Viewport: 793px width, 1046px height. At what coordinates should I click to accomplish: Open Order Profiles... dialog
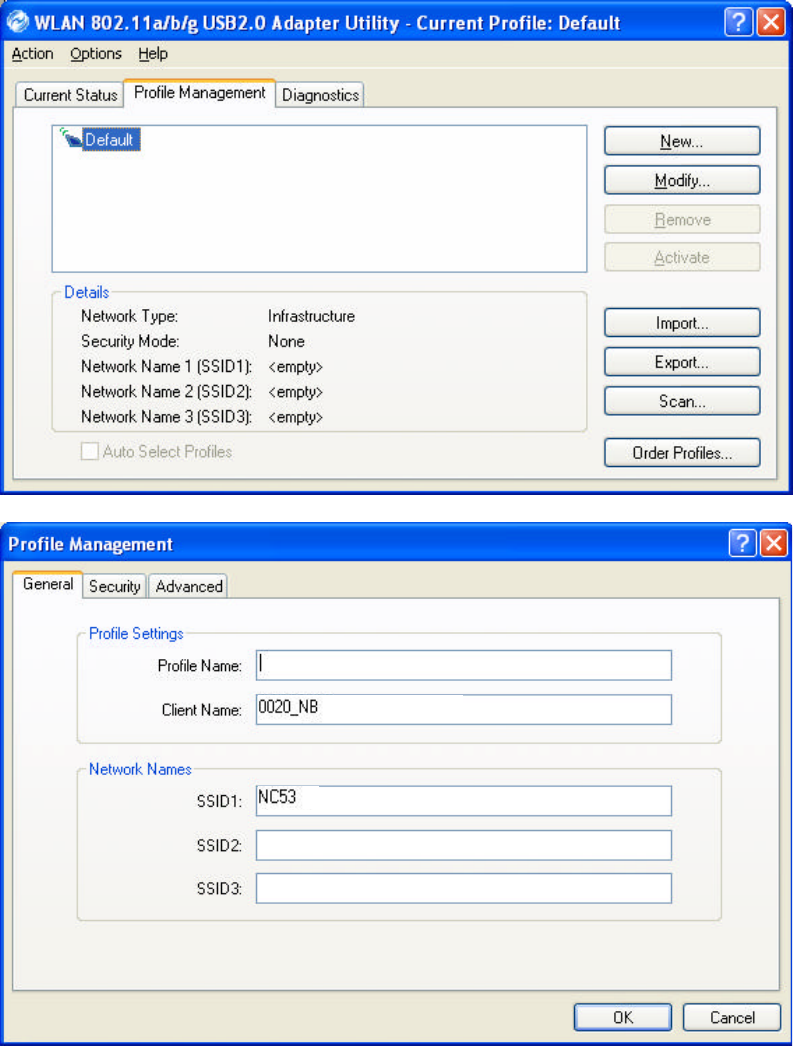(682, 453)
